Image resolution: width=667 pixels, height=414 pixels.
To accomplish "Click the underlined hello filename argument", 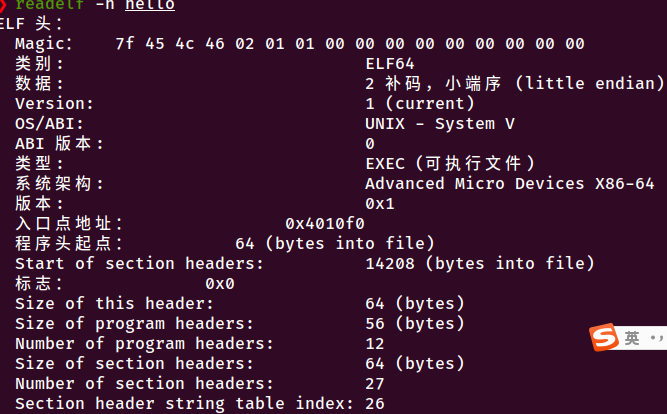I will click(150, 5).
